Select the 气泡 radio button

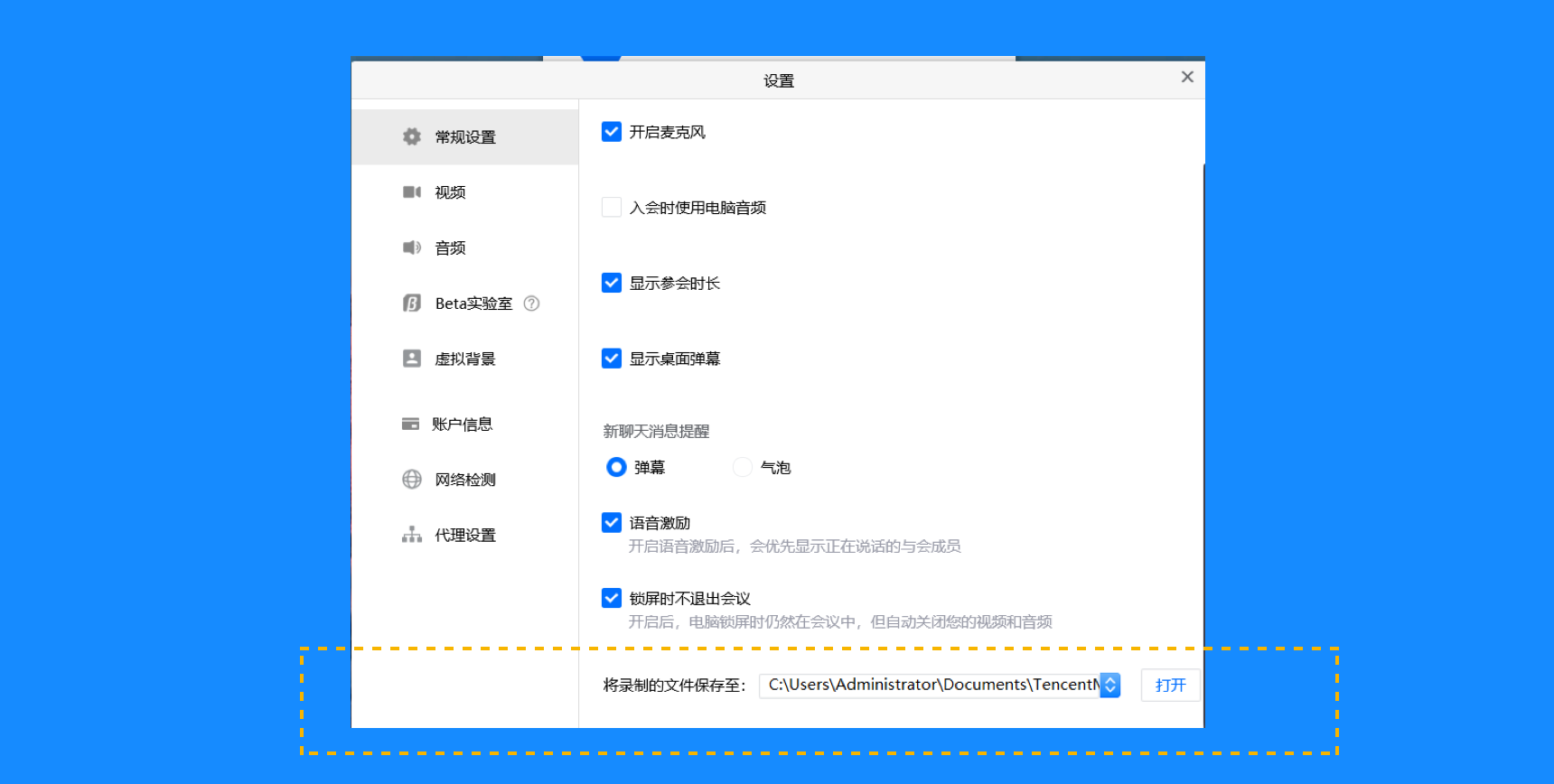(743, 467)
